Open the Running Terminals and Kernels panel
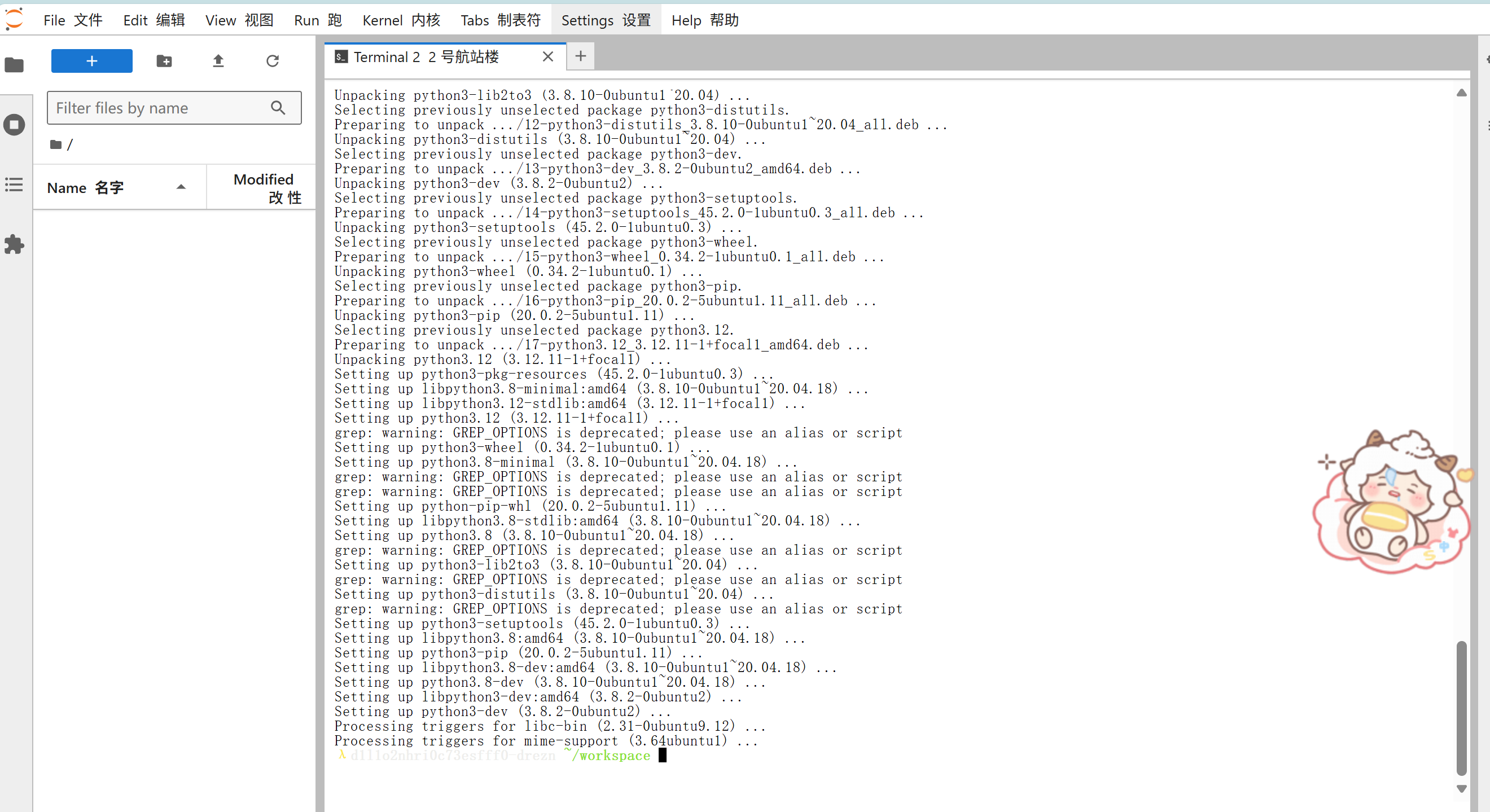1490x812 pixels. coord(15,124)
